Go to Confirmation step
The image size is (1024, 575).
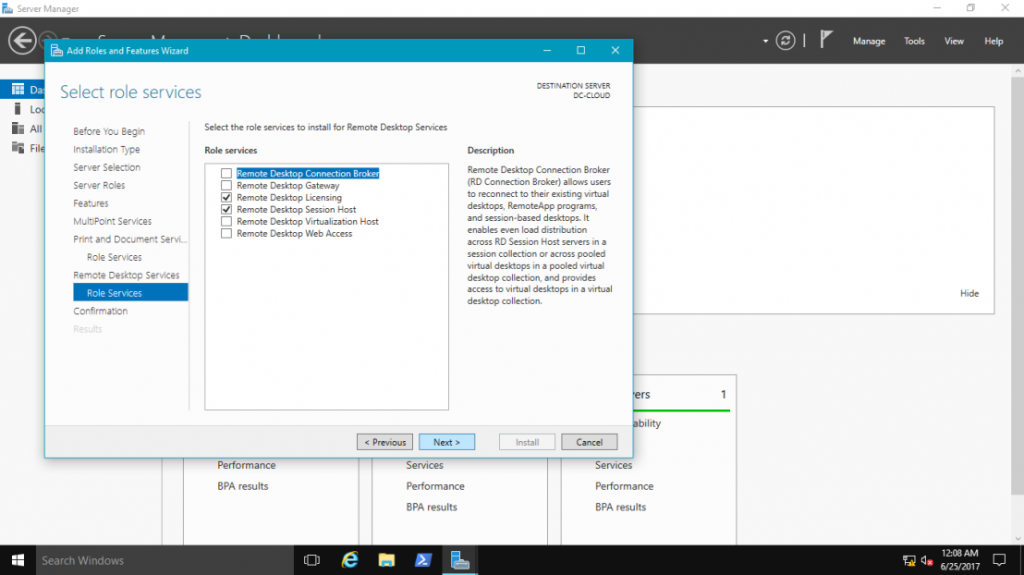pos(101,311)
